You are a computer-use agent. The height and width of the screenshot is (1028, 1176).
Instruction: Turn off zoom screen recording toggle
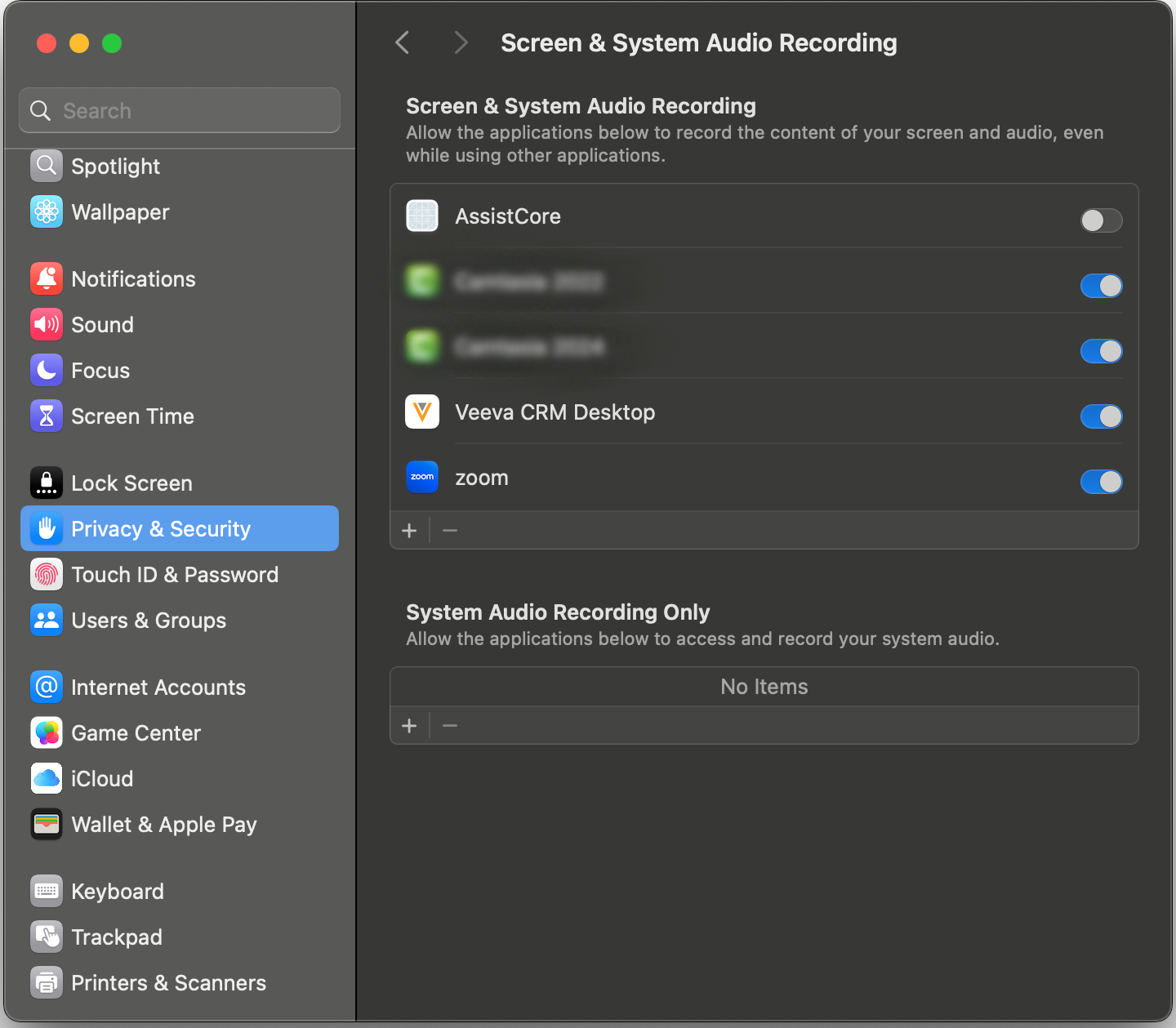tap(1101, 482)
